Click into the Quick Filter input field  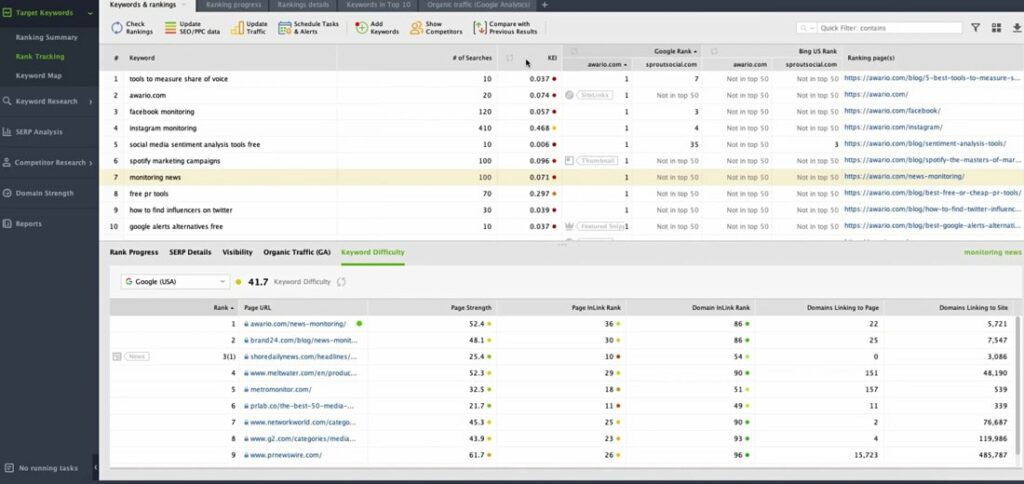click(x=889, y=28)
